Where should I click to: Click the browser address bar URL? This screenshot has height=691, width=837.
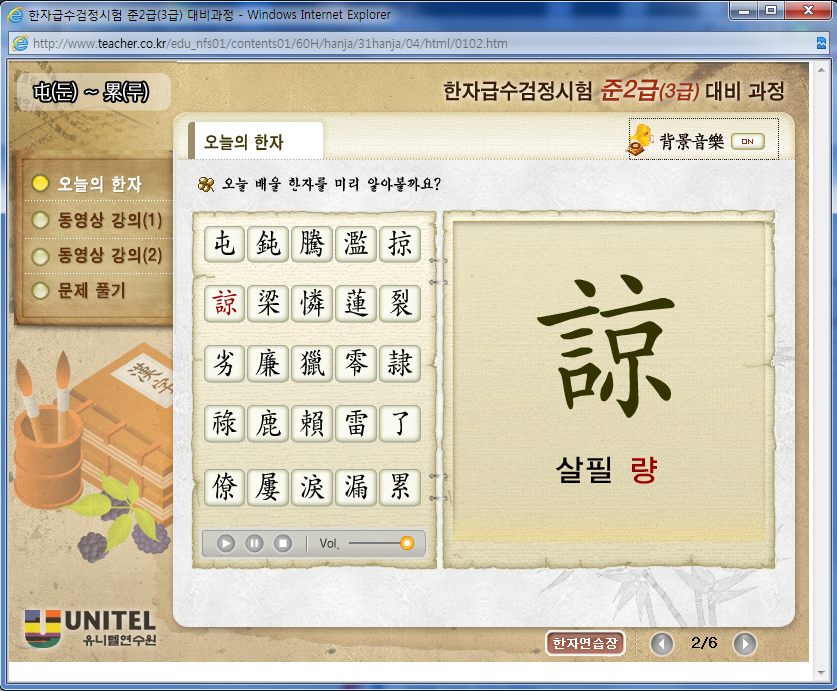pyautogui.click(x=270, y=43)
